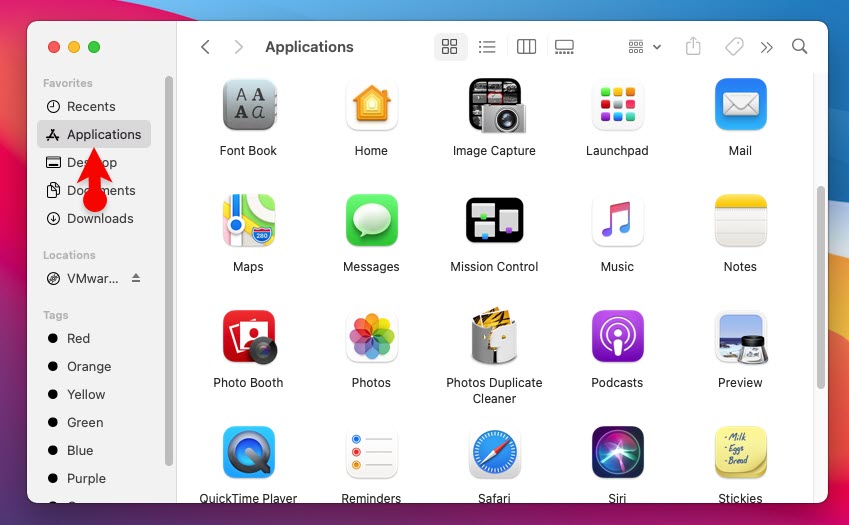Open the Font Book app icon

(248, 105)
